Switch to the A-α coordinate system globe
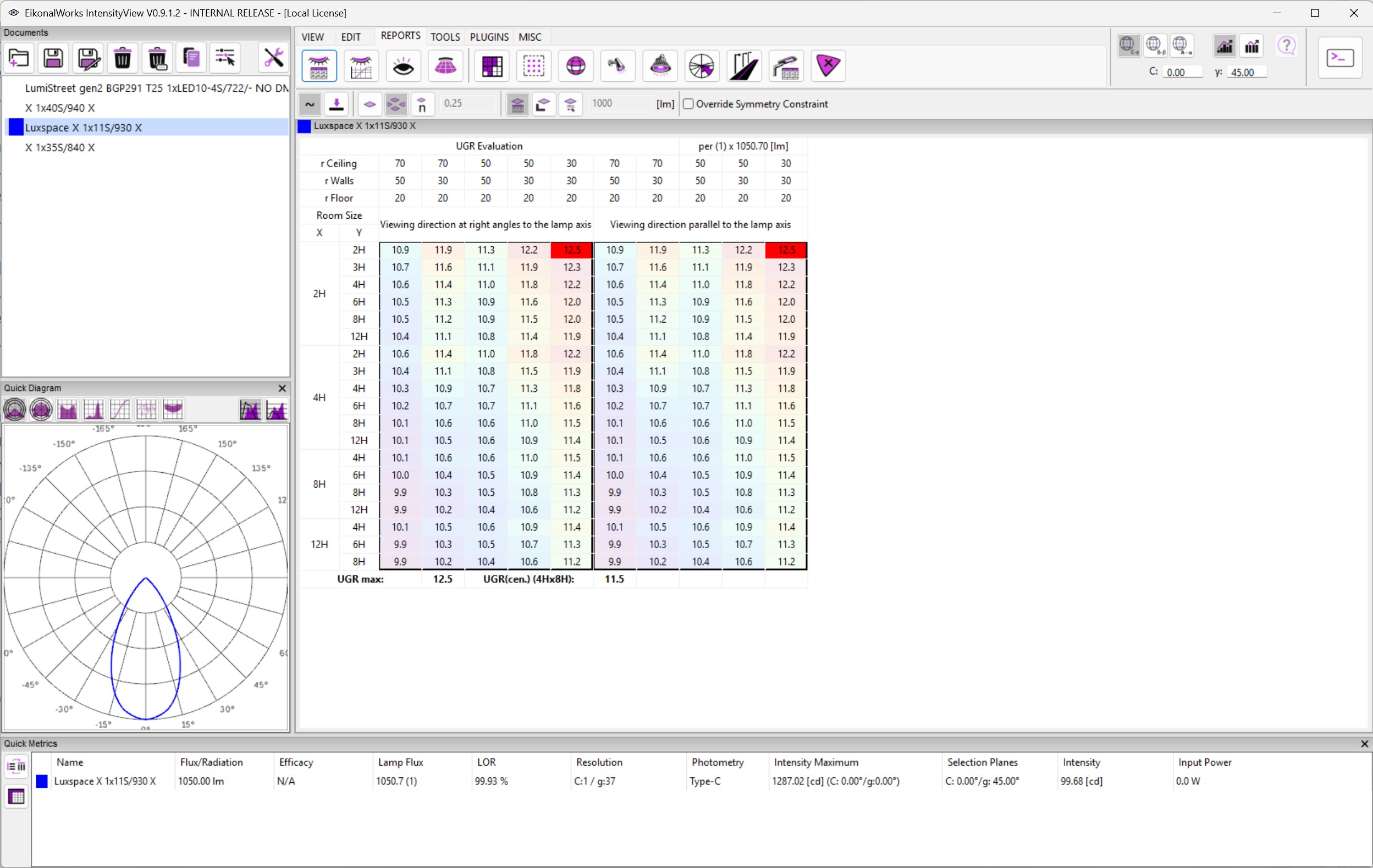 (x=1182, y=46)
